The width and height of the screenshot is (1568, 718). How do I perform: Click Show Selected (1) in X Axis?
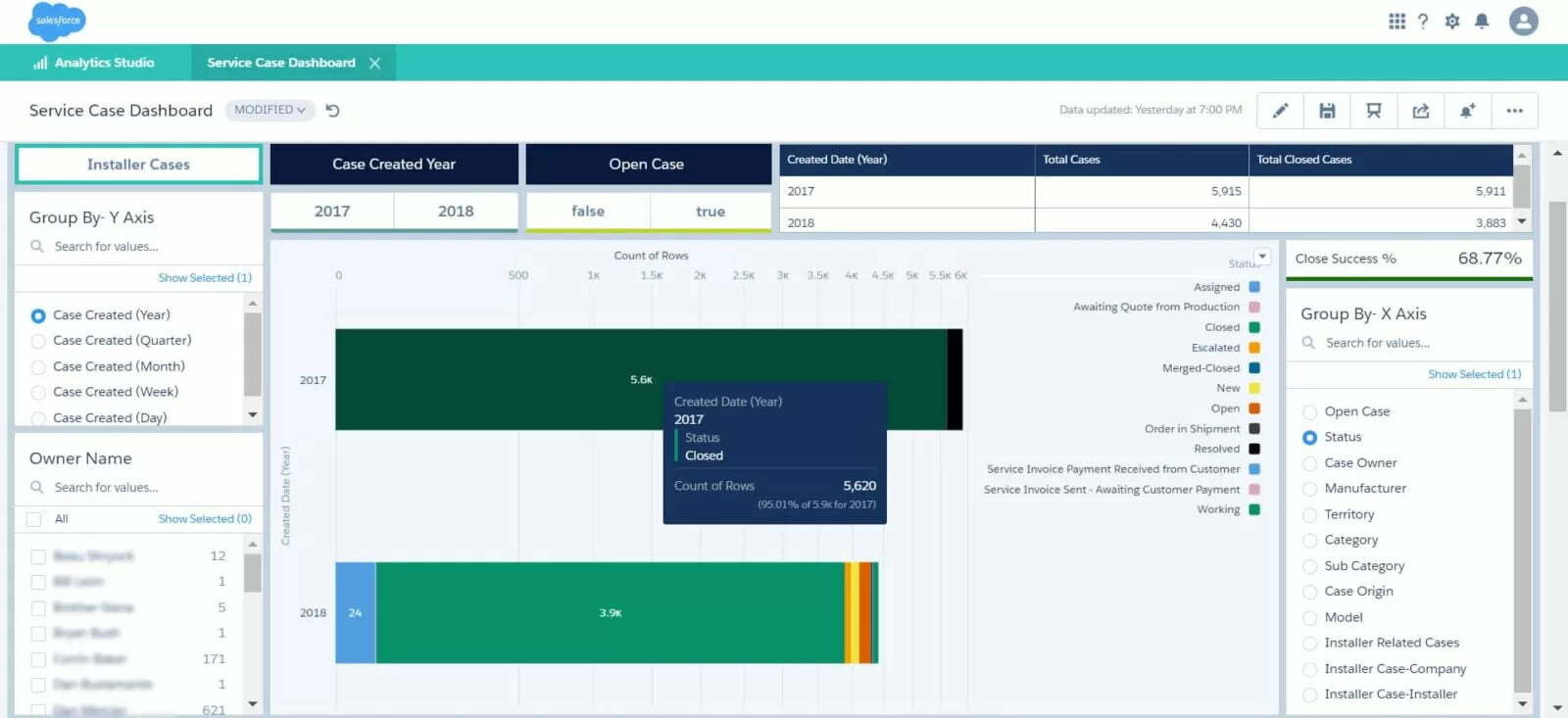pyautogui.click(x=1475, y=374)
